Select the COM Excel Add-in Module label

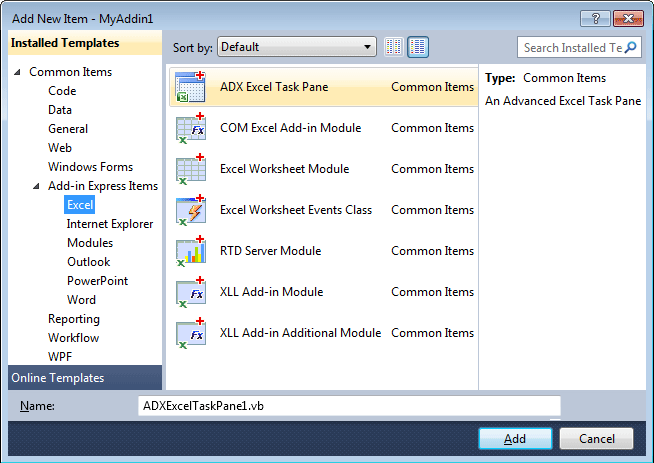(291, 128)
